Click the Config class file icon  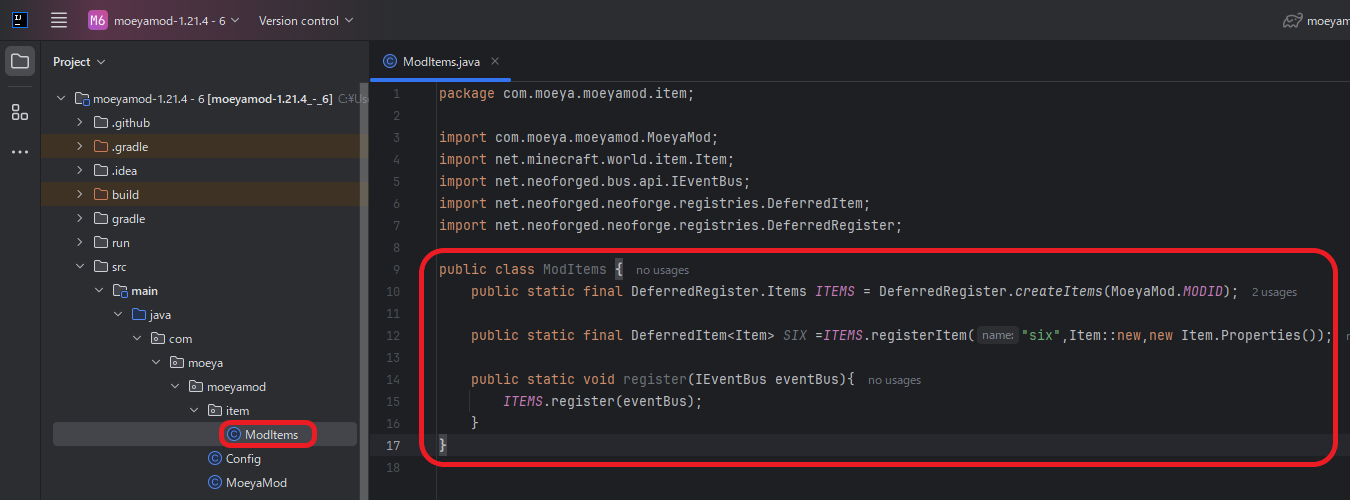click(215, 459)
